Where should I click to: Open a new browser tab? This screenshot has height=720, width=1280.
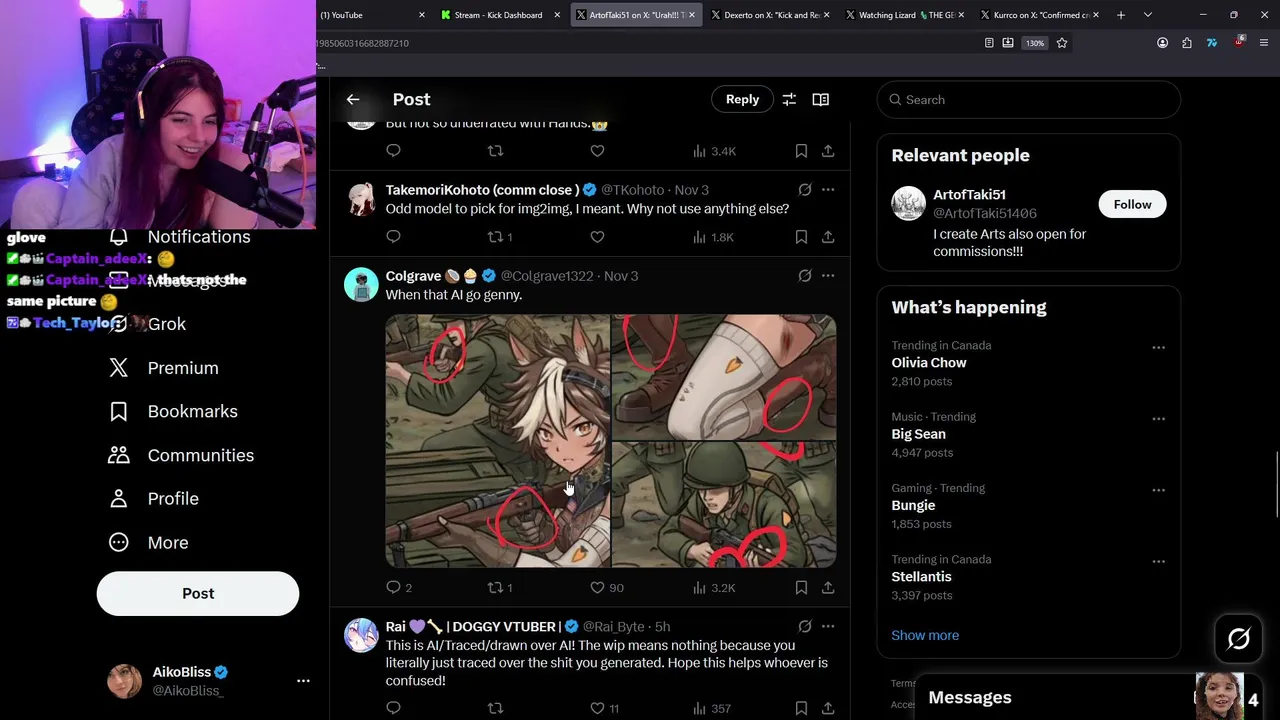[1121, 15]
